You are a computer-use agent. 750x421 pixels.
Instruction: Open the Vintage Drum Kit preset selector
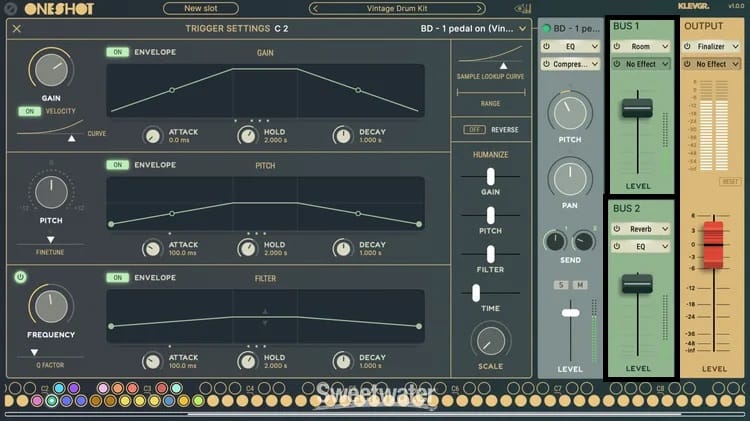[397, 8]
